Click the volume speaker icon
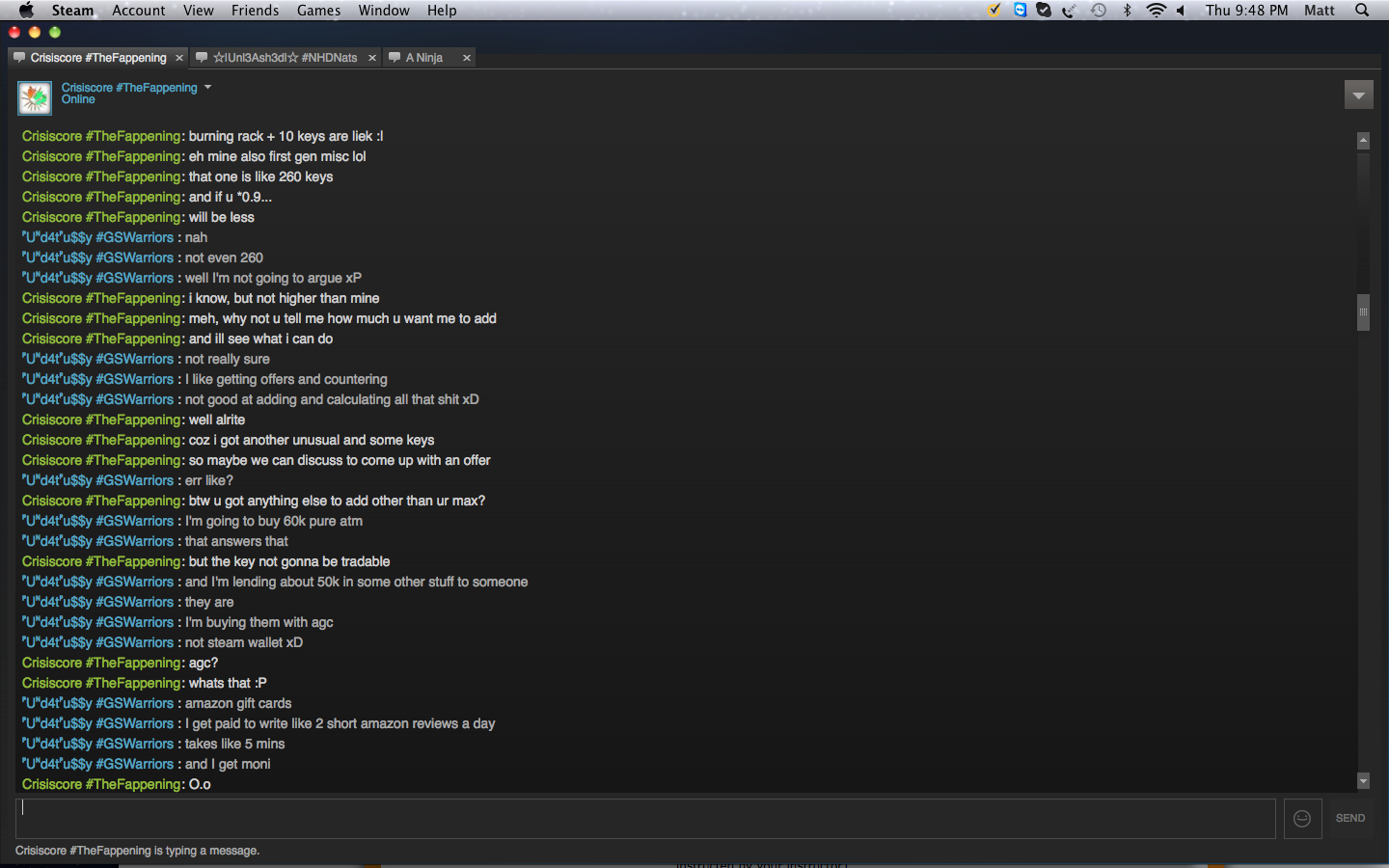The width and height of the screenshot is (1389, 868). (x=1181, y=10)
